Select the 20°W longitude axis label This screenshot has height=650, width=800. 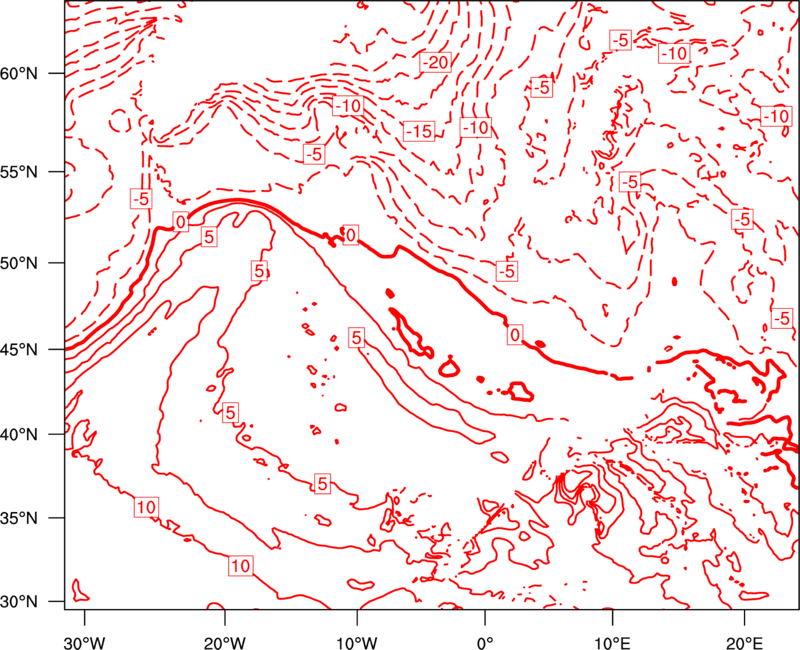(225, 642)
